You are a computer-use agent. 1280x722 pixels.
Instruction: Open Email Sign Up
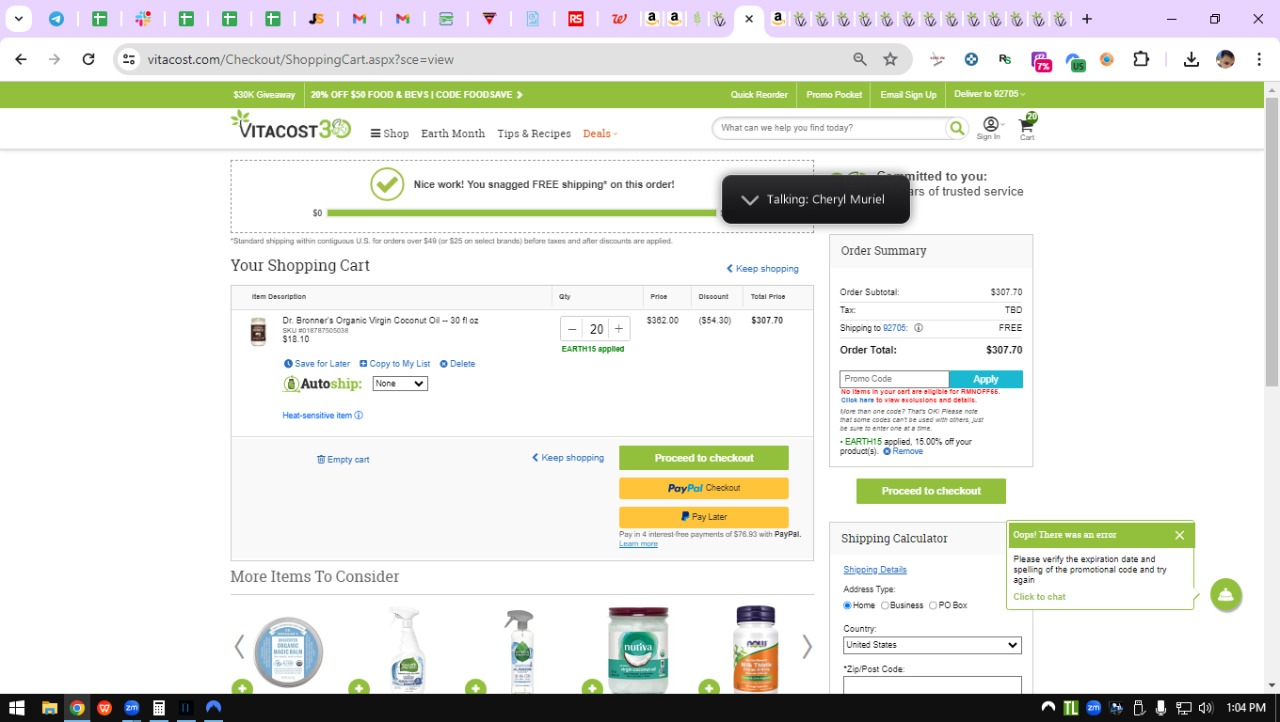point(908,95)
